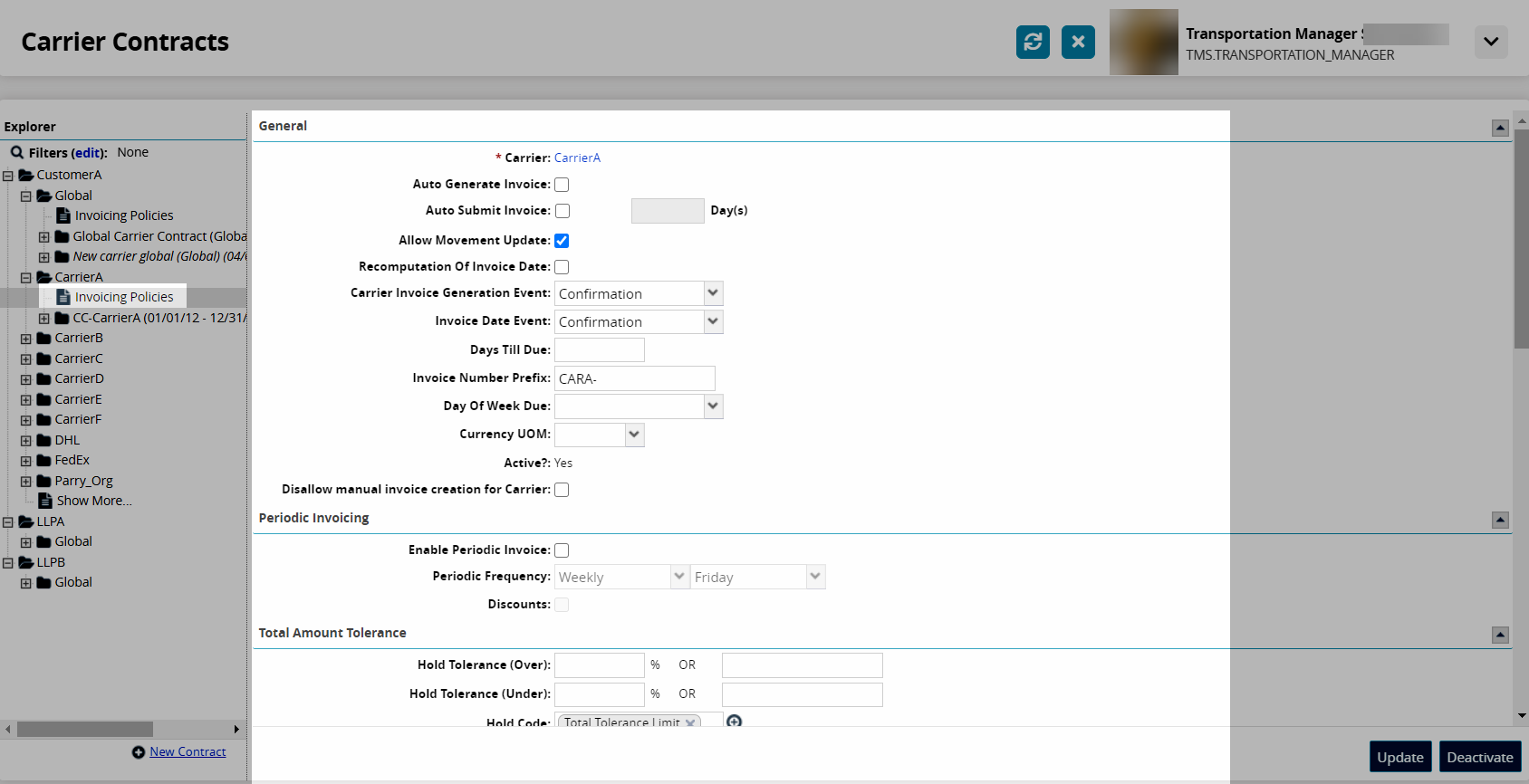The height and width of the screenshot is (784, 1529).
Task: Open Carrier Invoice Generation Event dropdown
Action: [x=713, y=293]
